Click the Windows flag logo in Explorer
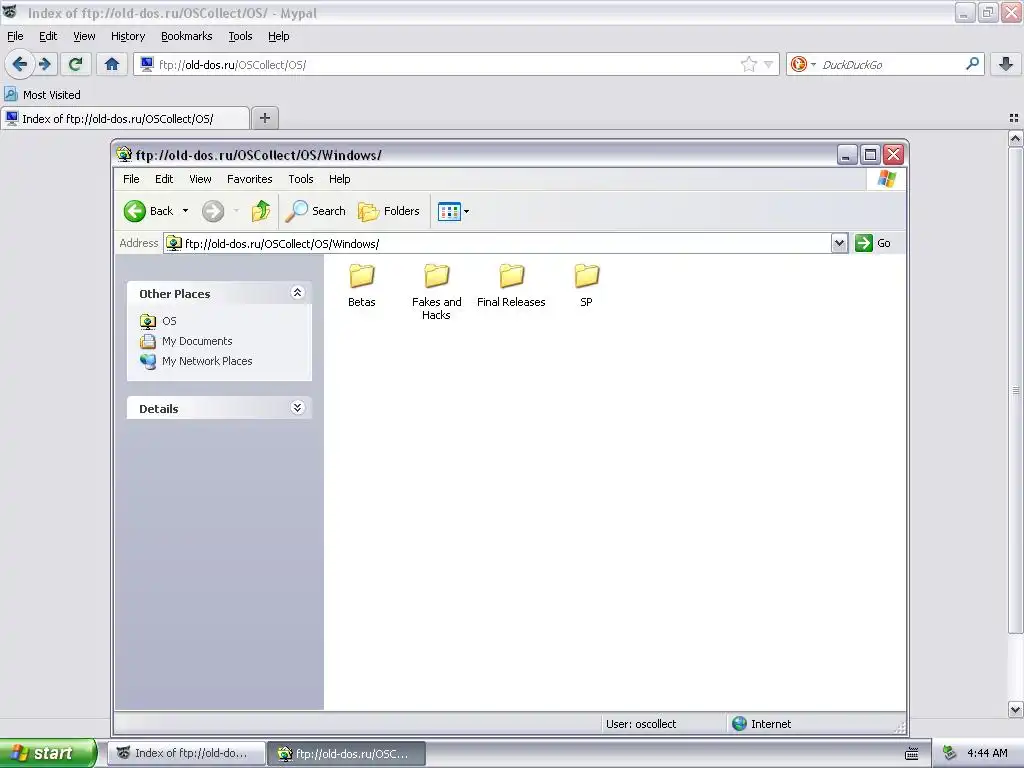1024x768 pixels. (887, 179)
